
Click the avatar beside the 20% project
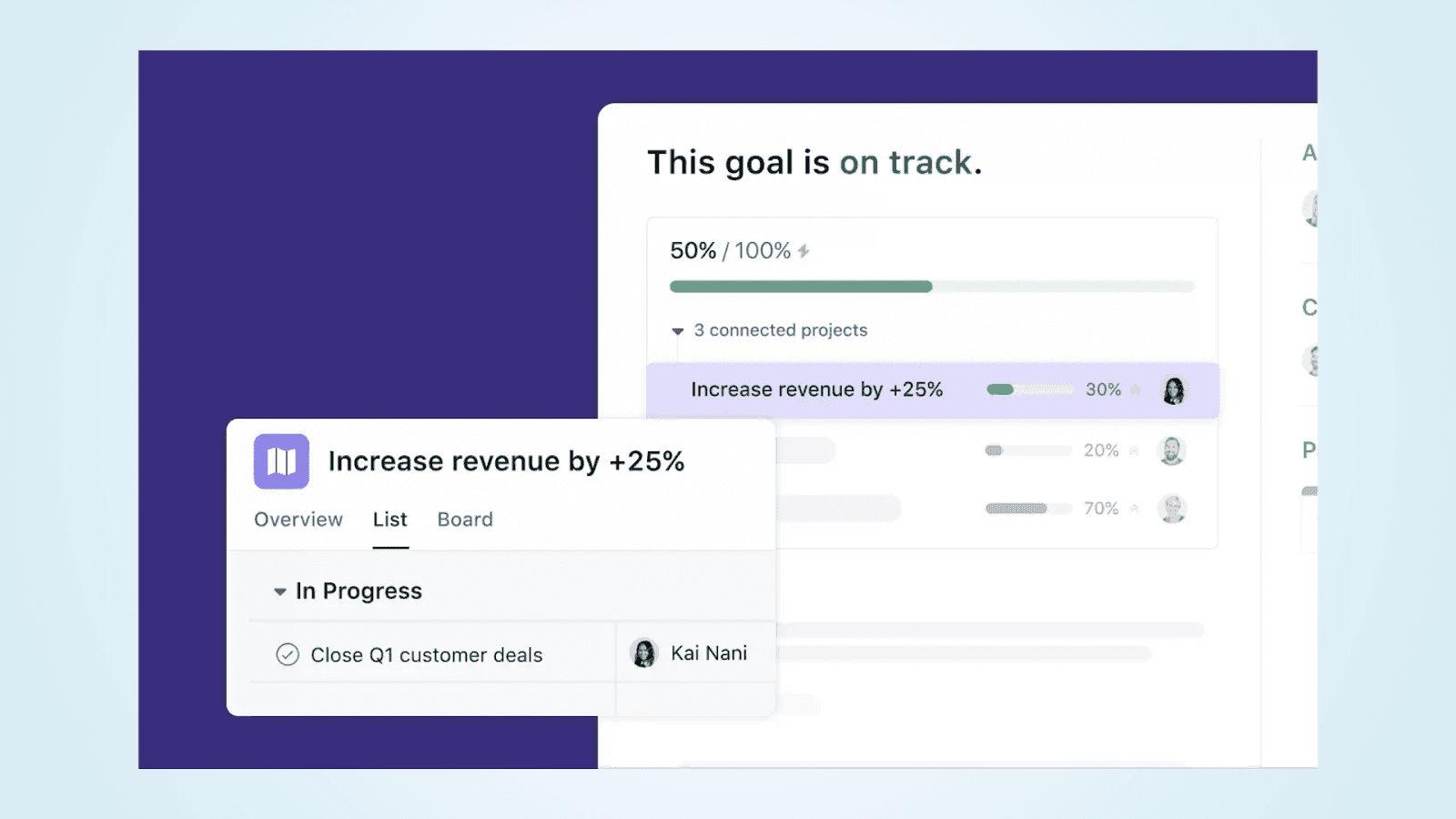coord(1173,450)
